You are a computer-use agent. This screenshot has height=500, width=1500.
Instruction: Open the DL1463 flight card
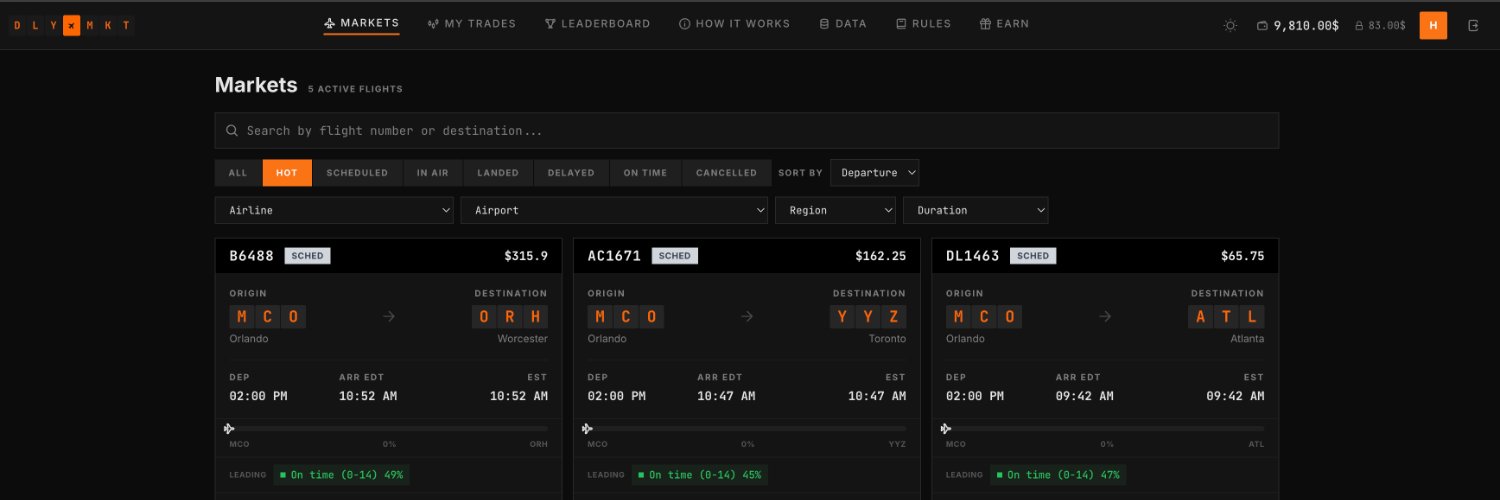(1105, 369)
